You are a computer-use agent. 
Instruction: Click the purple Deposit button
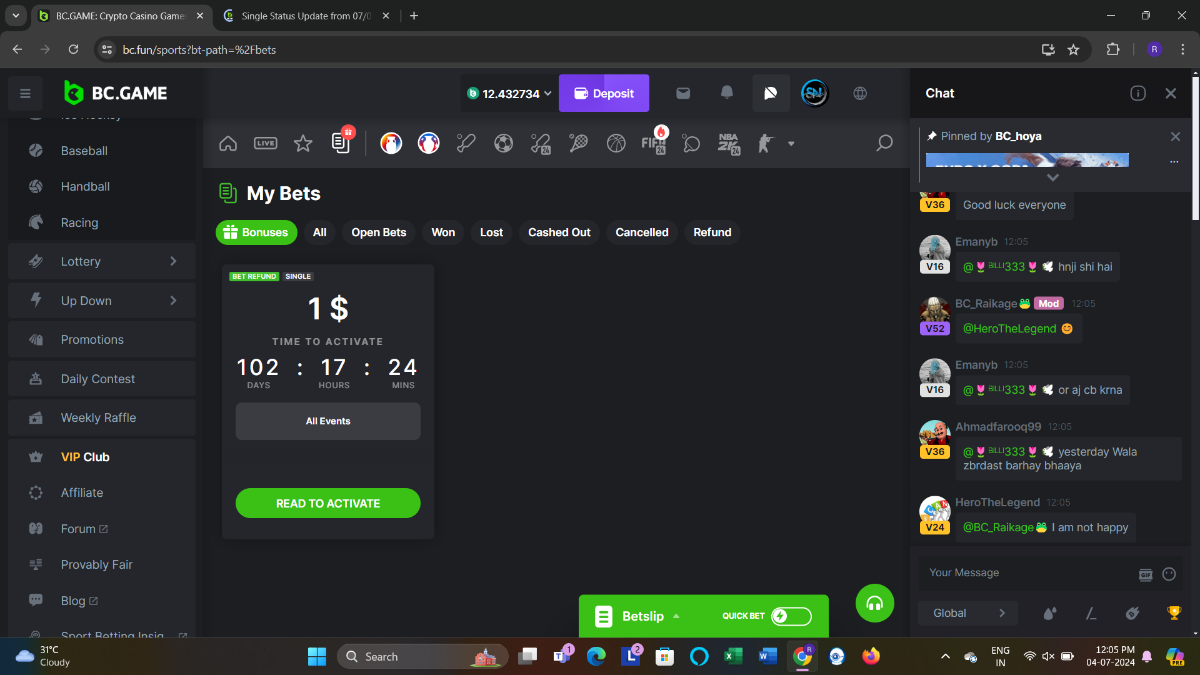[x=604, y=93]
